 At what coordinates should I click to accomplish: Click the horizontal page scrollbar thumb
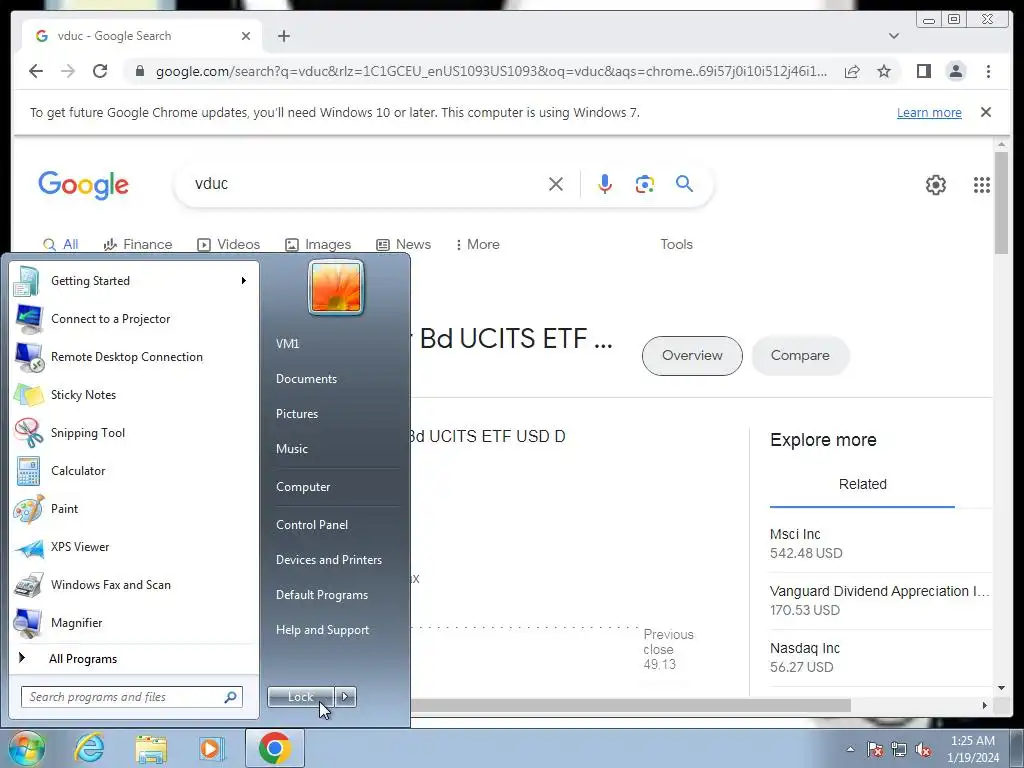pos(630,705)
